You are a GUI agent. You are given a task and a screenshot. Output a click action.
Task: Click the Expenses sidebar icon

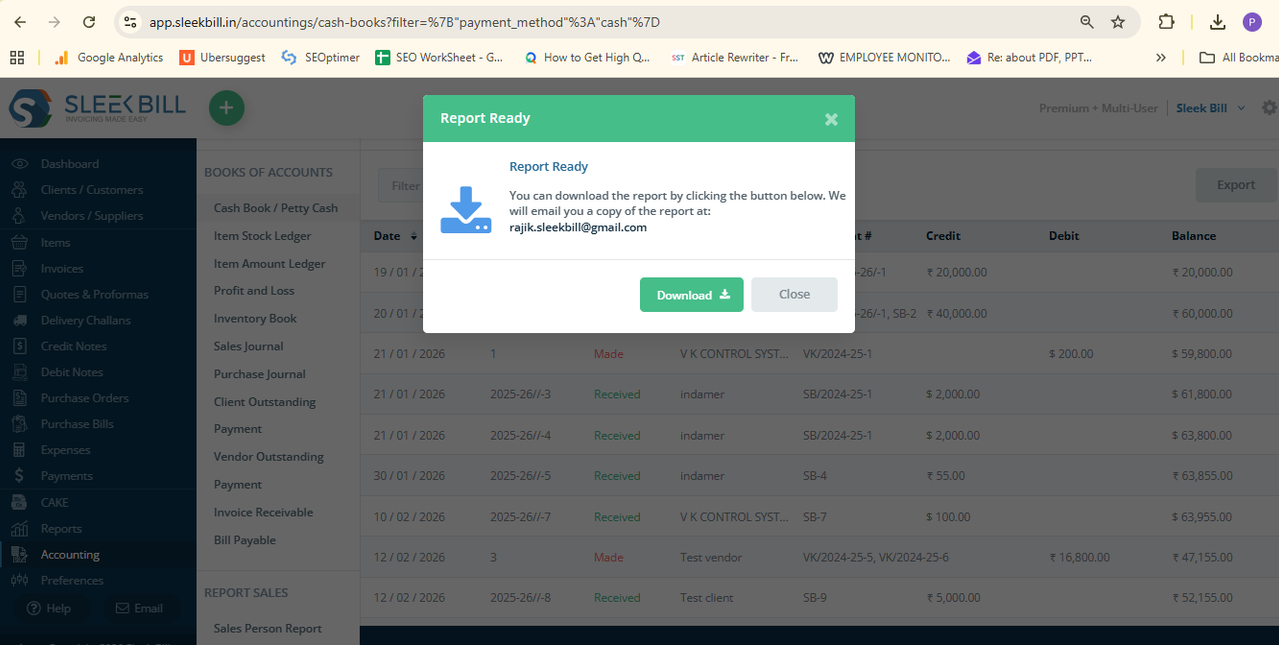tap(19, 450)
